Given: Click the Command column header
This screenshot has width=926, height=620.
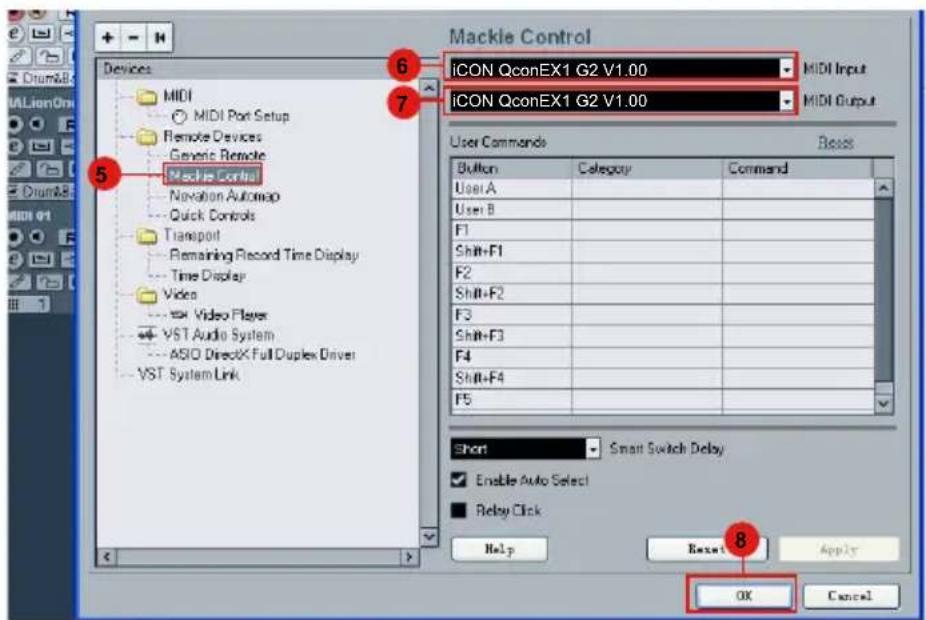Looking at the screenshot, I should coord(797,168).
